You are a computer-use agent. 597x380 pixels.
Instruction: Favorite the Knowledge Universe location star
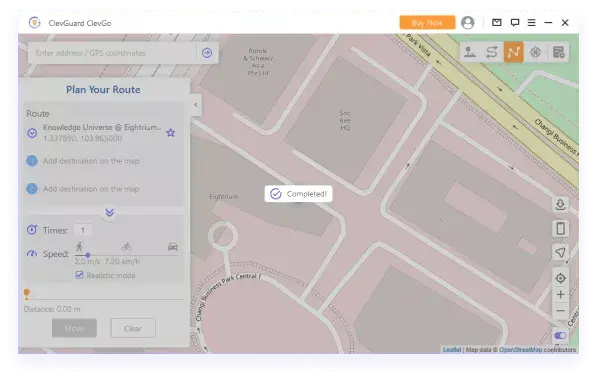[171, 133]
